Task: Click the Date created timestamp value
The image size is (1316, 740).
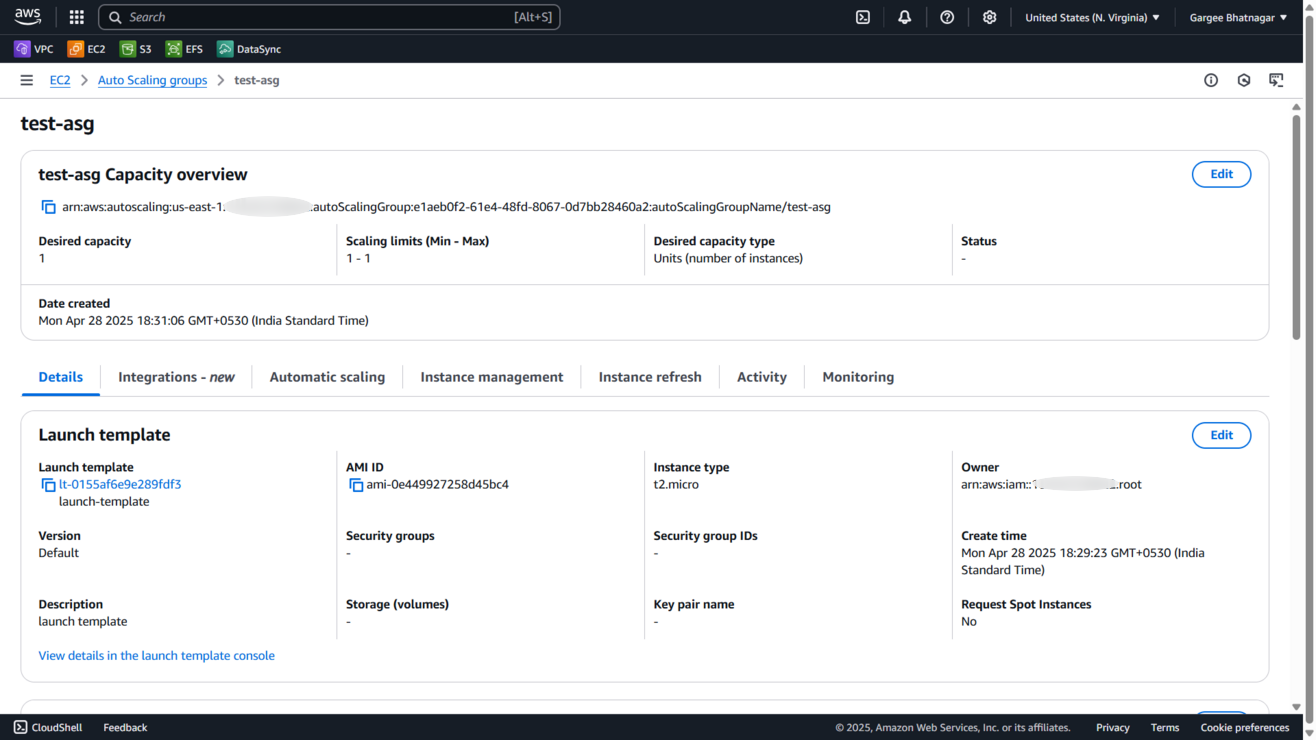Action: 203,321
